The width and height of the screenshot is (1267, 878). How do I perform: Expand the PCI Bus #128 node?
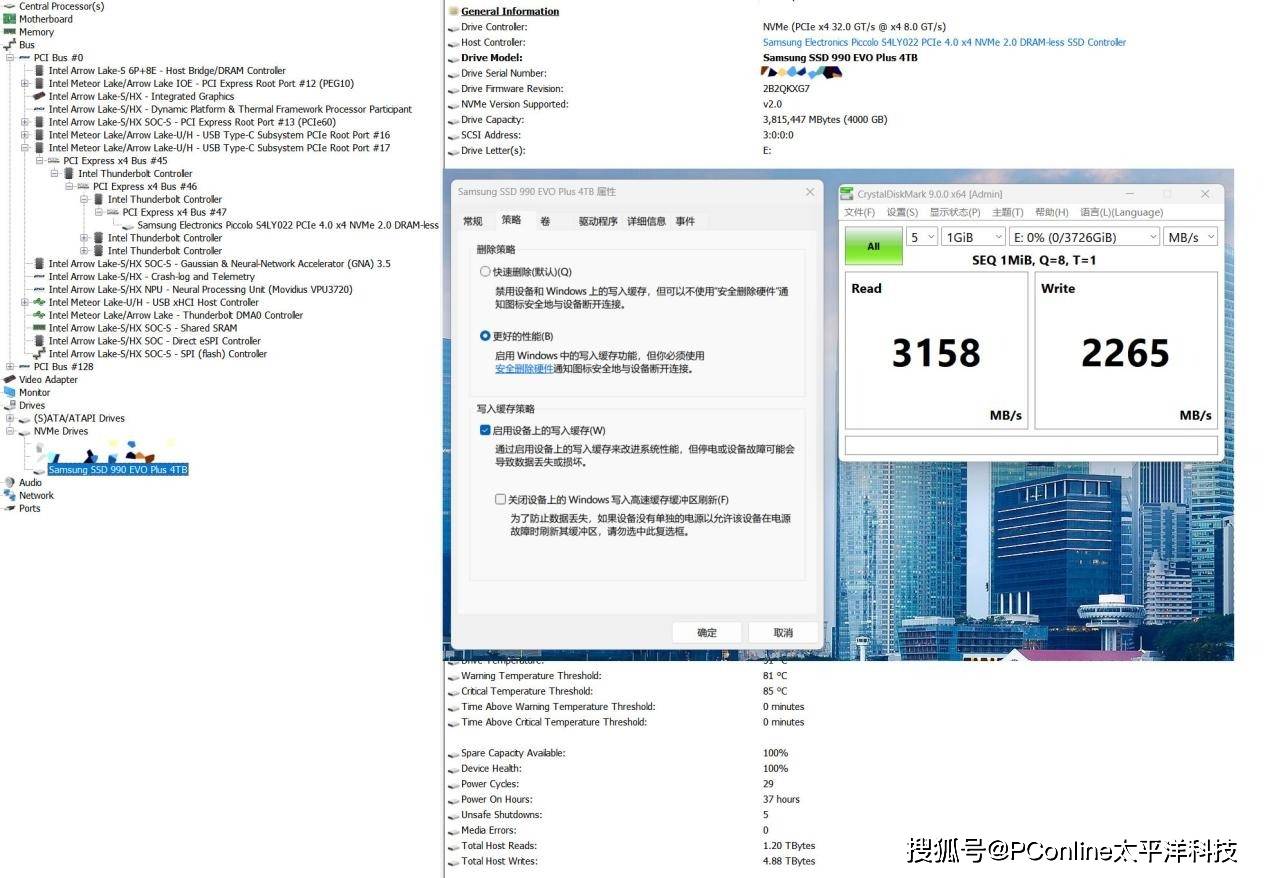10,367
